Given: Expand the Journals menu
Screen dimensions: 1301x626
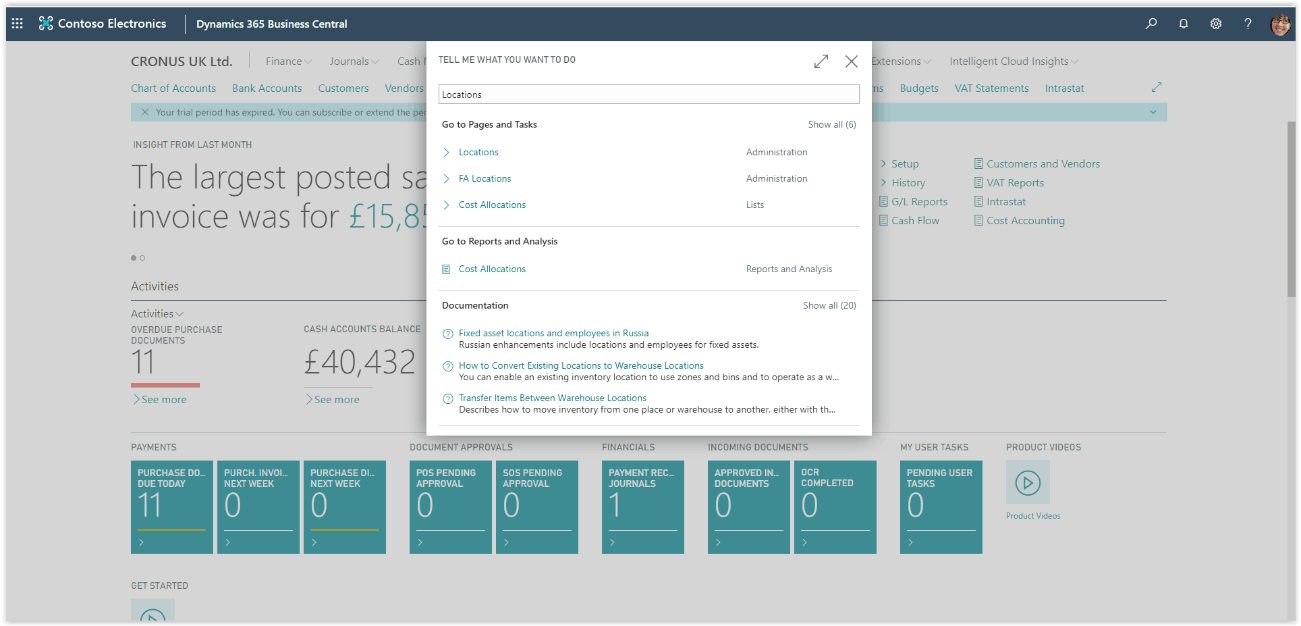Looking at the screenshot, I should pyautogui.click(x=355, y=61).
